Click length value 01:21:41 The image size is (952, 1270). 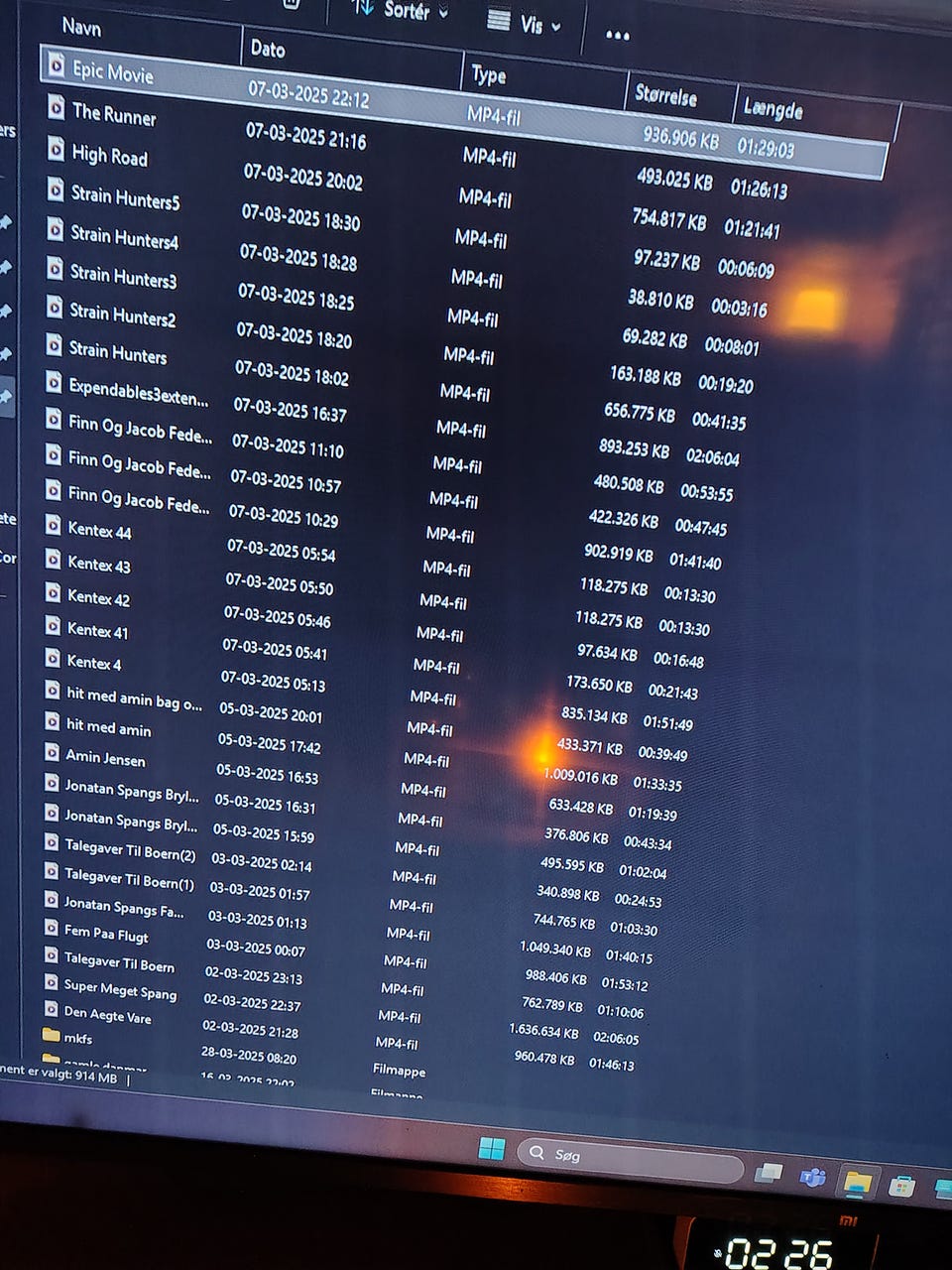pos(752,229)
